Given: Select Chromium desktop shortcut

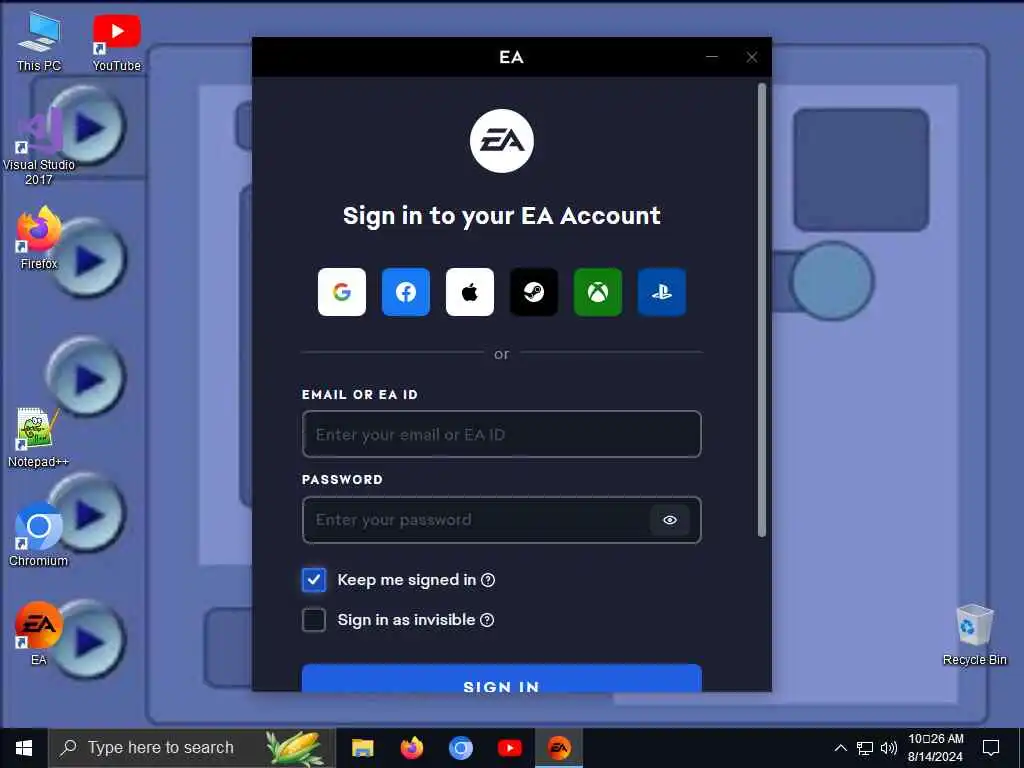Looking at the screenshot, I should click(x=39, y=536).
